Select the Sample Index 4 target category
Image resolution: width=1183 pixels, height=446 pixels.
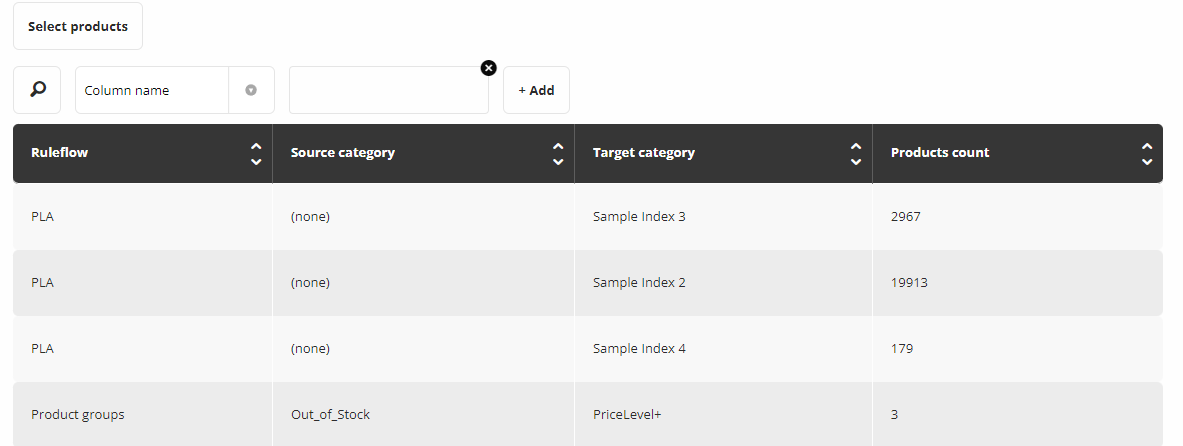[639, 349]
